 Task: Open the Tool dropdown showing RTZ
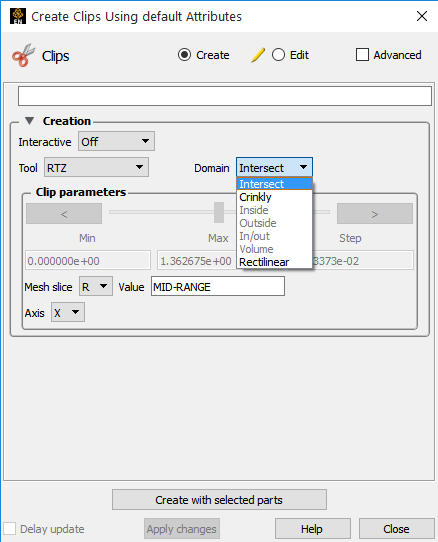pos(96,167)
